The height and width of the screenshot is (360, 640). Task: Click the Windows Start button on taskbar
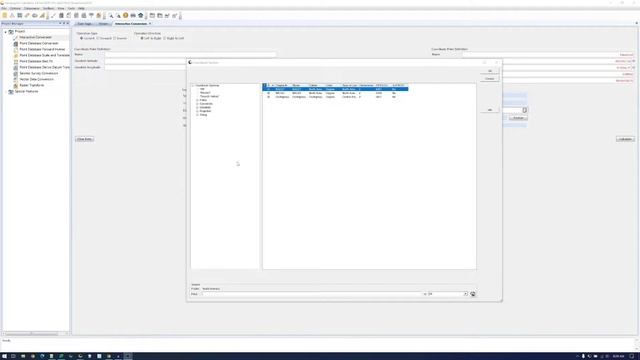point(4,356)
